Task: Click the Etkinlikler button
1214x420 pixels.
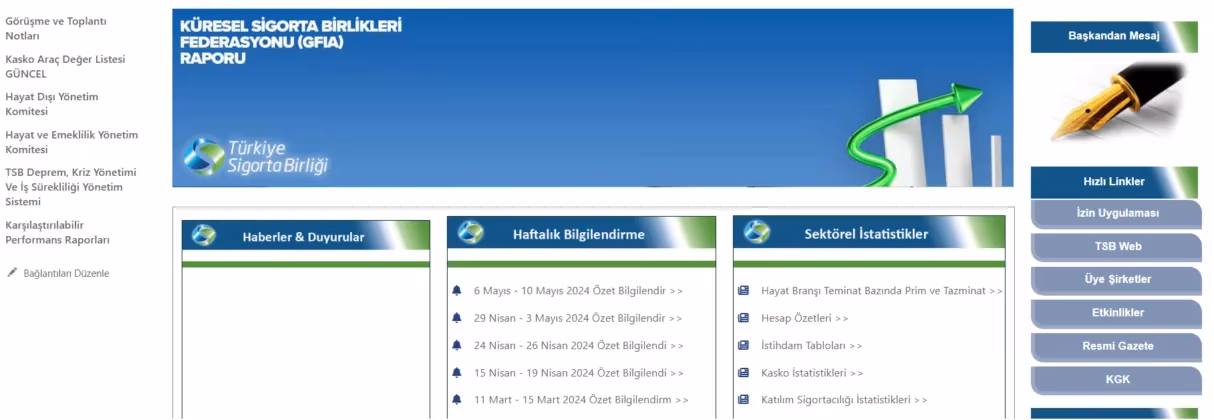Action: pos(1116,313)
